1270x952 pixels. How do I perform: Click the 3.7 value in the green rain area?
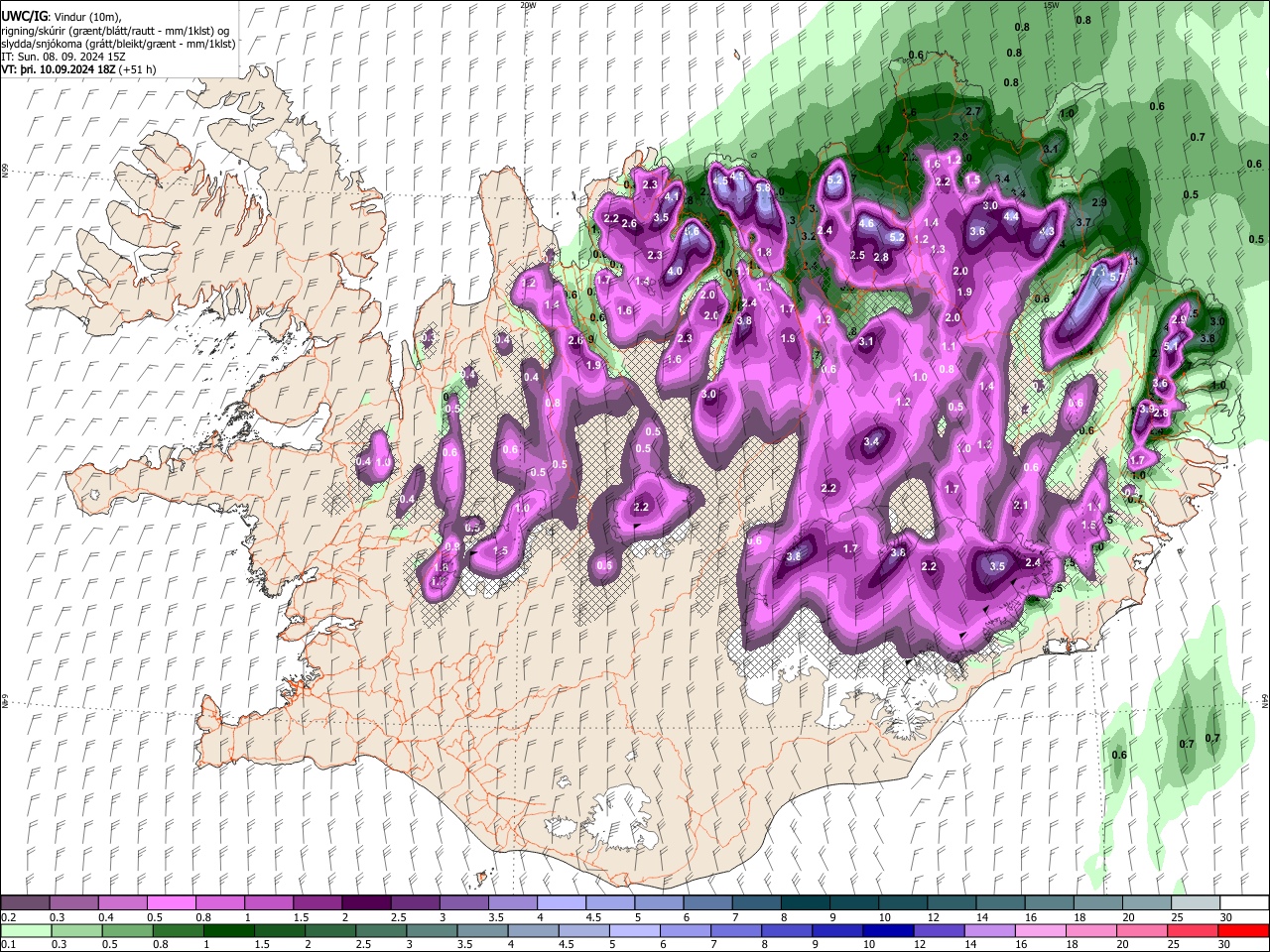1083,223
